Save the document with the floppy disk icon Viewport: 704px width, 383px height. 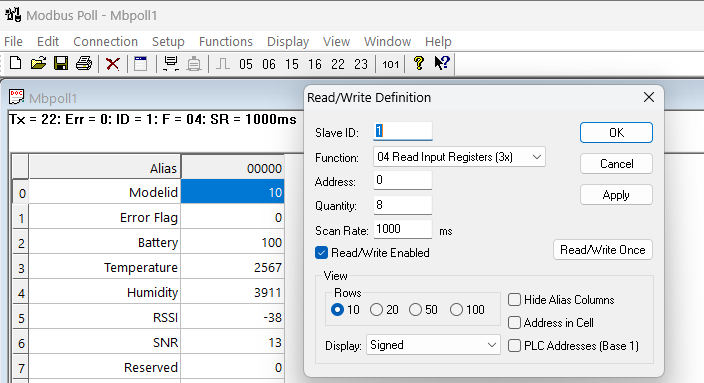(x=61, y=63)
